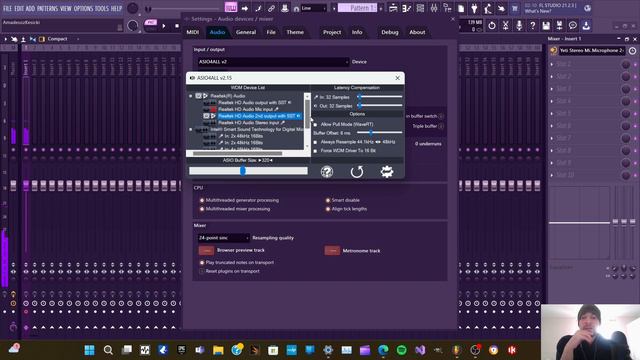Open the PATTERNS menu
Viewport: 640px width, 360px height.
tap(48, 8)
